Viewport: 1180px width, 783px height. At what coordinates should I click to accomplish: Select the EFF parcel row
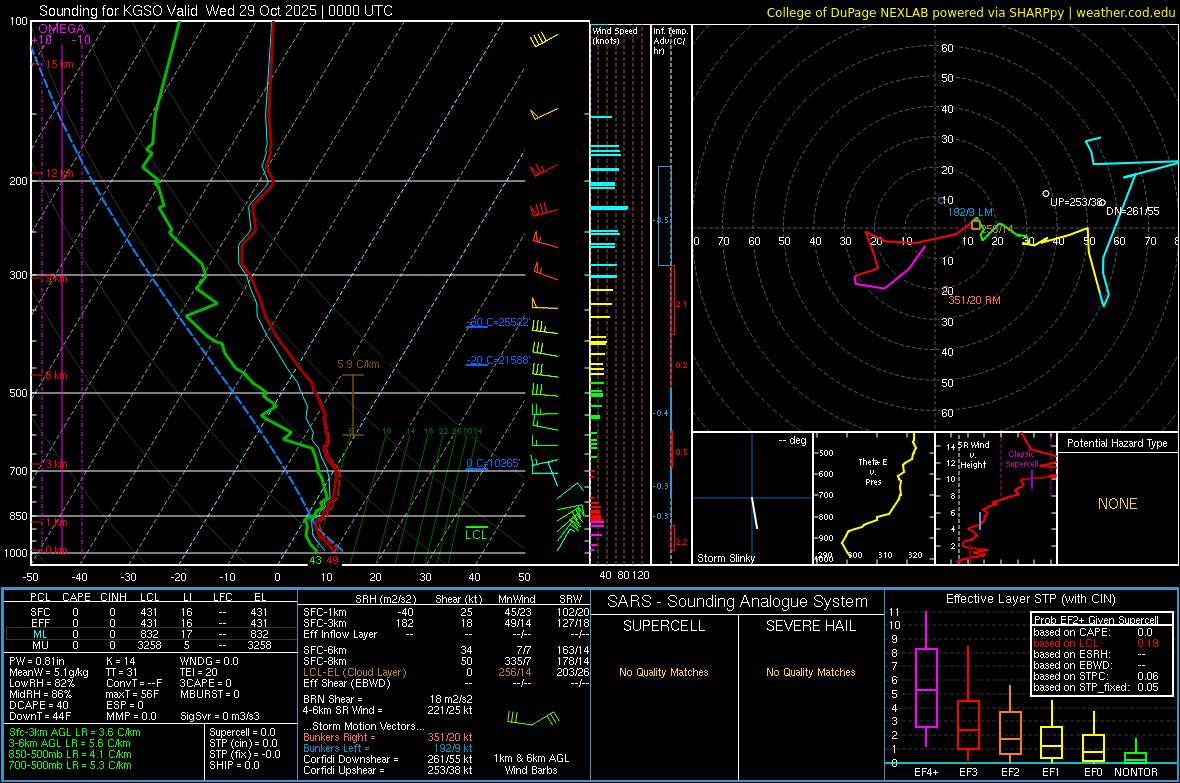(x=150, y=623)
